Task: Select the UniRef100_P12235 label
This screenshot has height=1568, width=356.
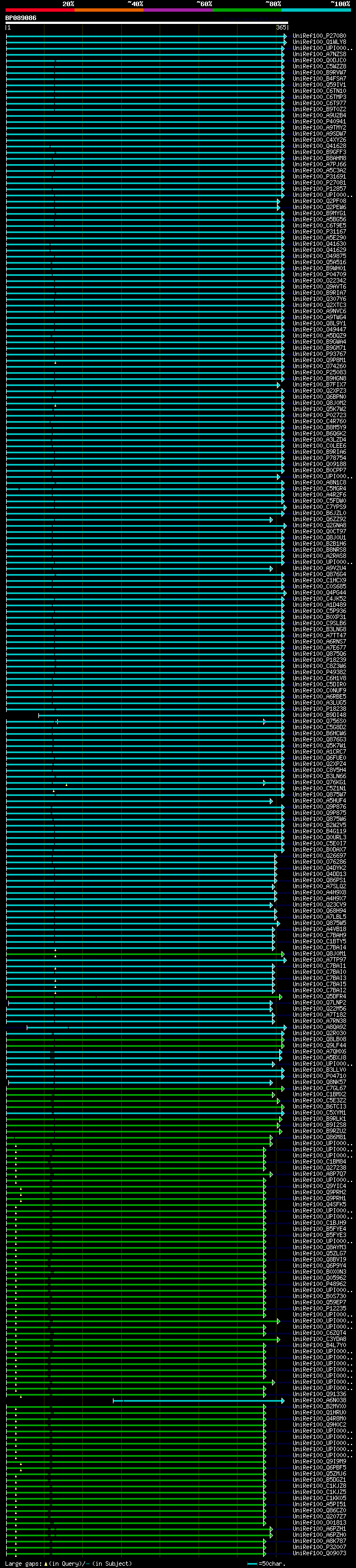Action: [x=319, y=1309]
